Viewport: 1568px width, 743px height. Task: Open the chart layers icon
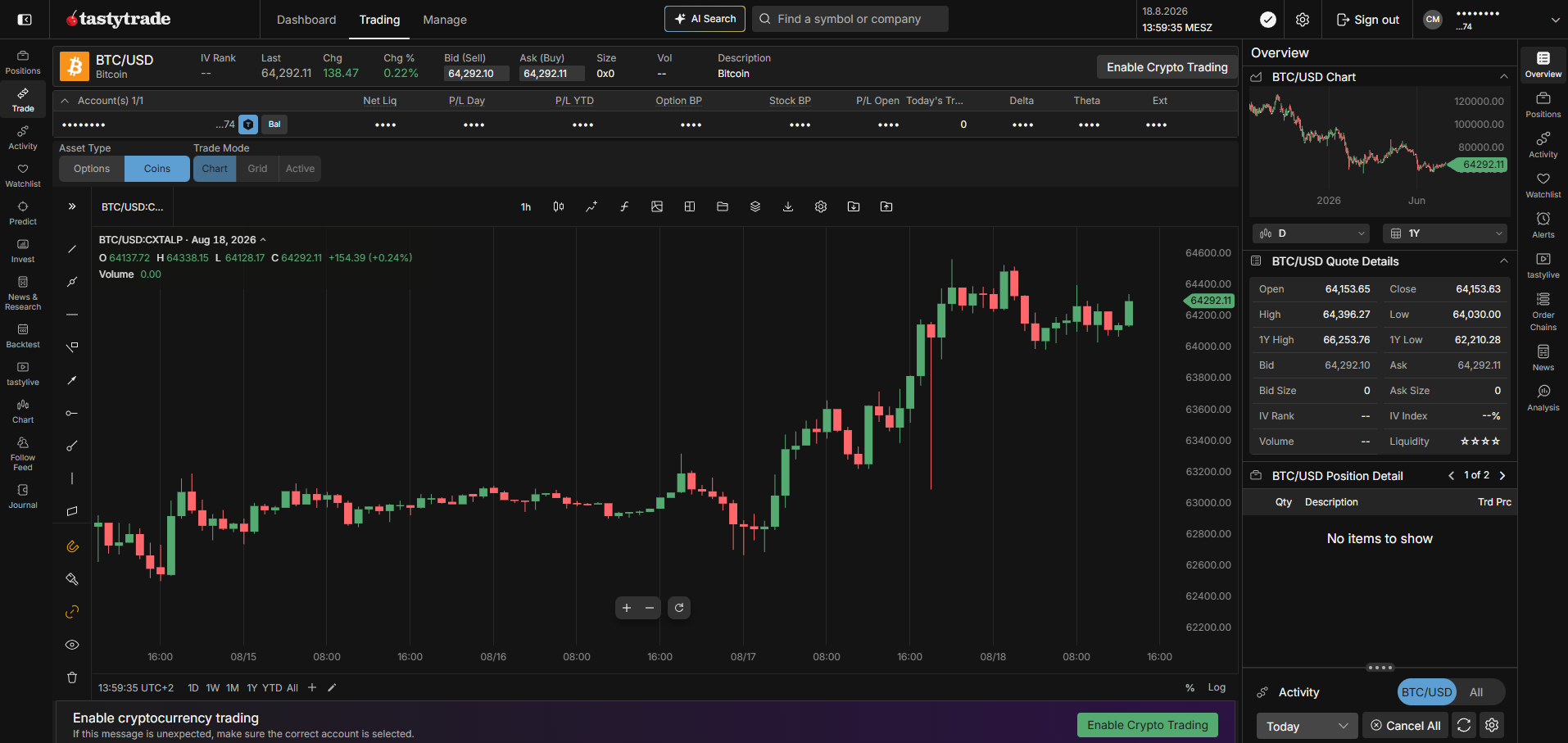coord(755,206)
